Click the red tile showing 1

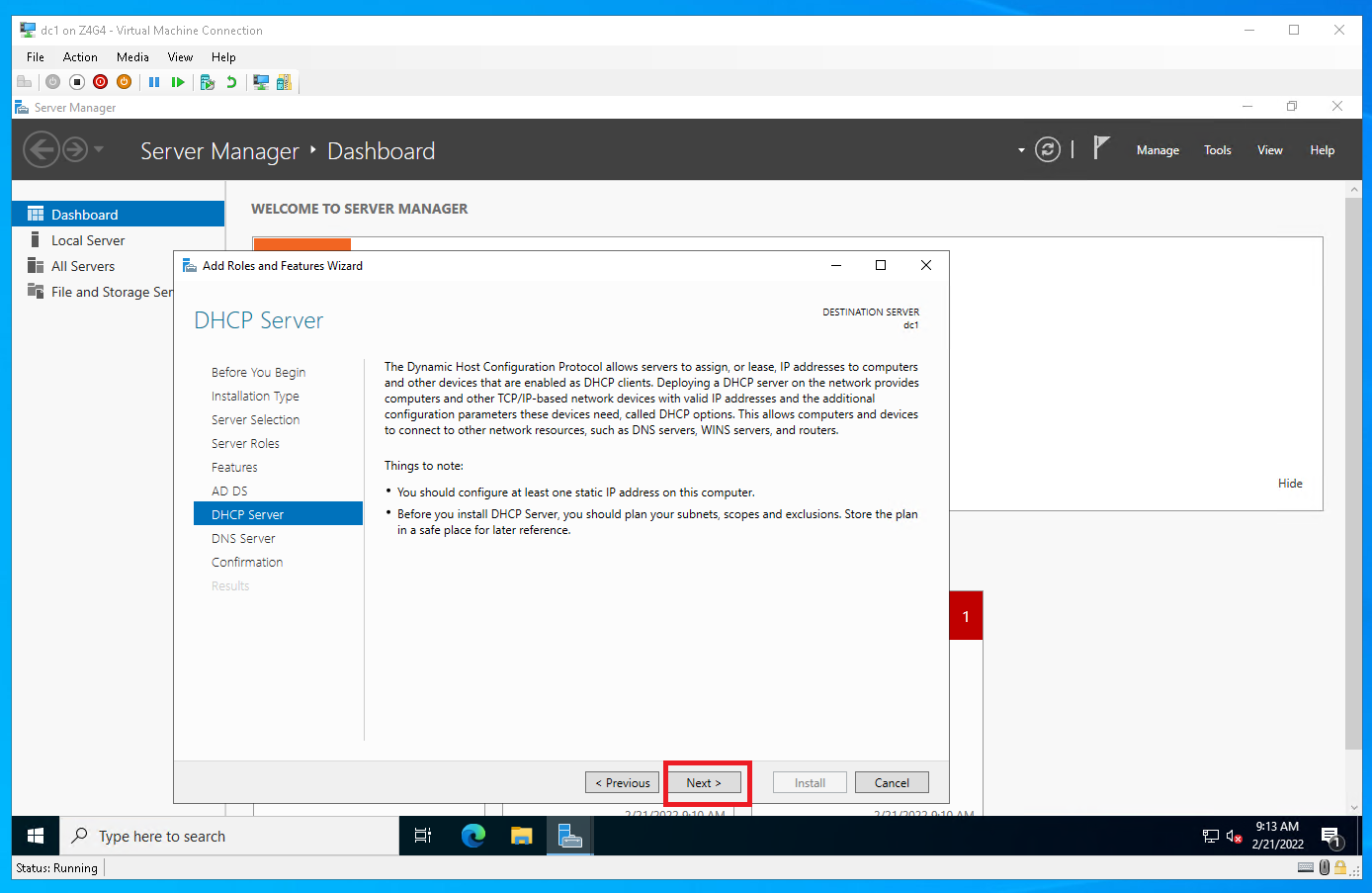click(966, 616)
